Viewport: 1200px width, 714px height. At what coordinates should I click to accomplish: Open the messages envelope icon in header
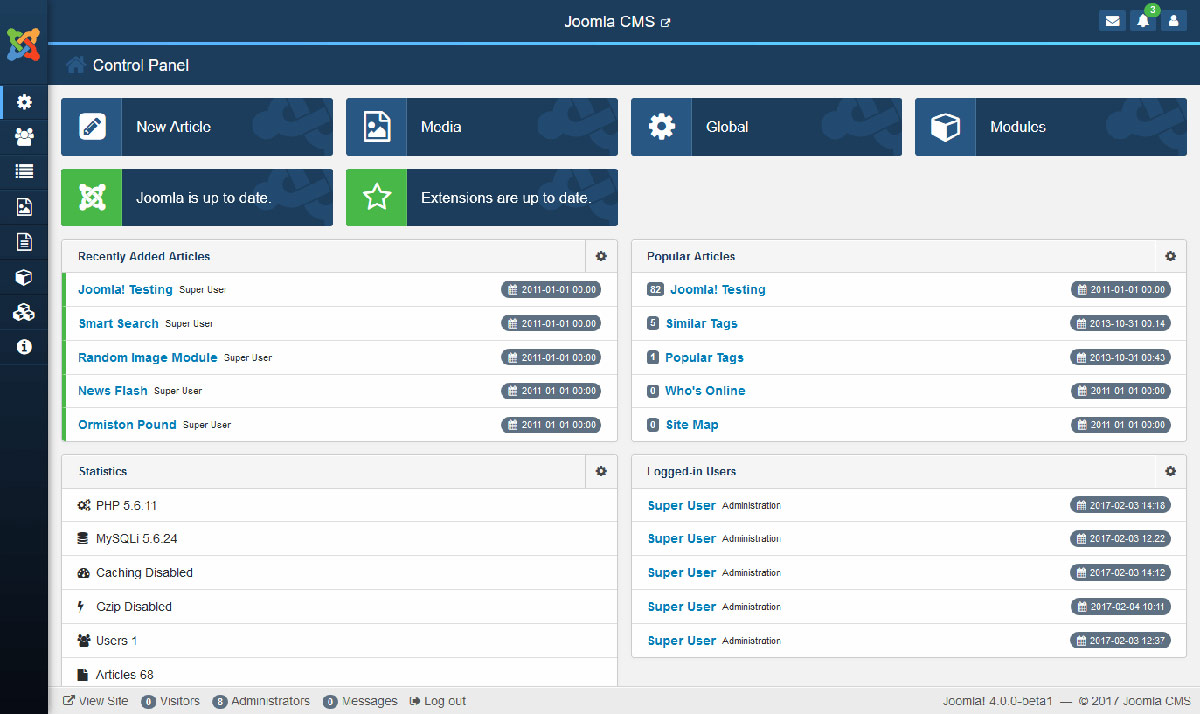1112,21
